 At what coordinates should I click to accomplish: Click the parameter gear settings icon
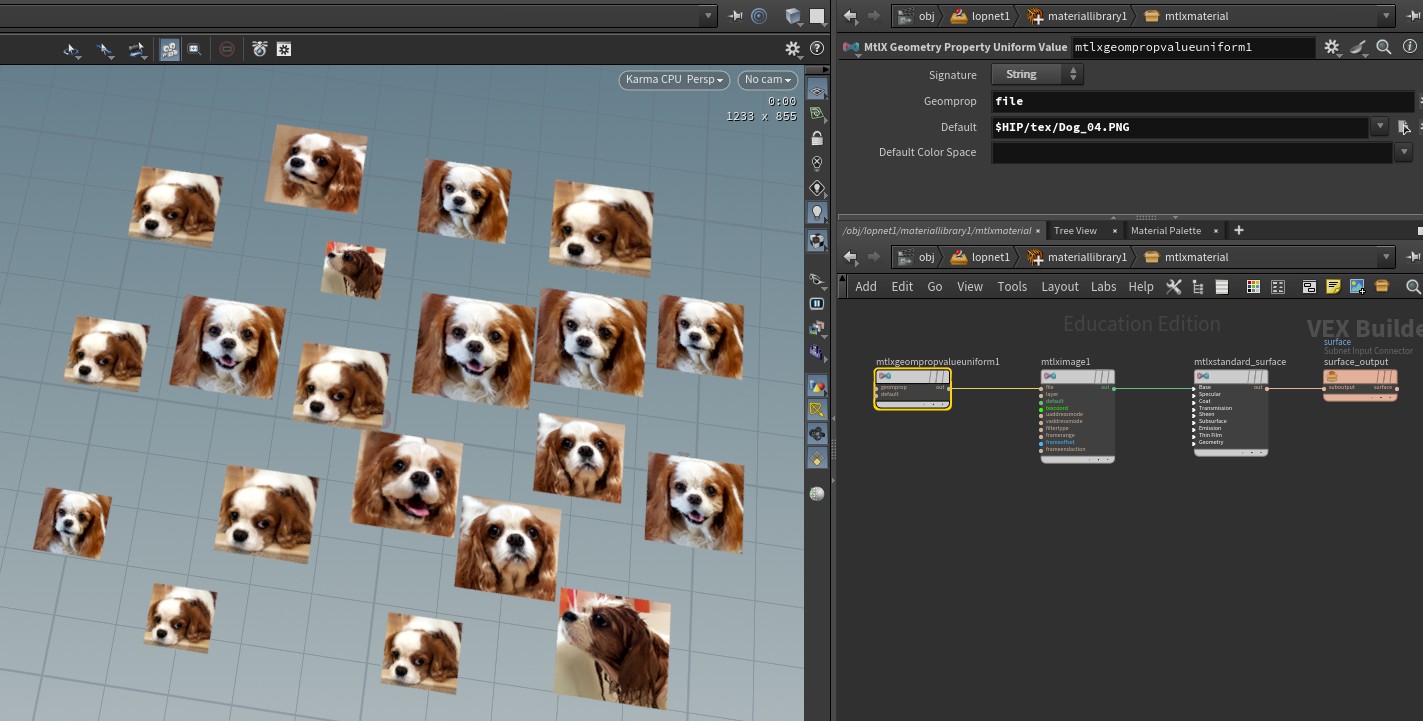coord(1332,47)
